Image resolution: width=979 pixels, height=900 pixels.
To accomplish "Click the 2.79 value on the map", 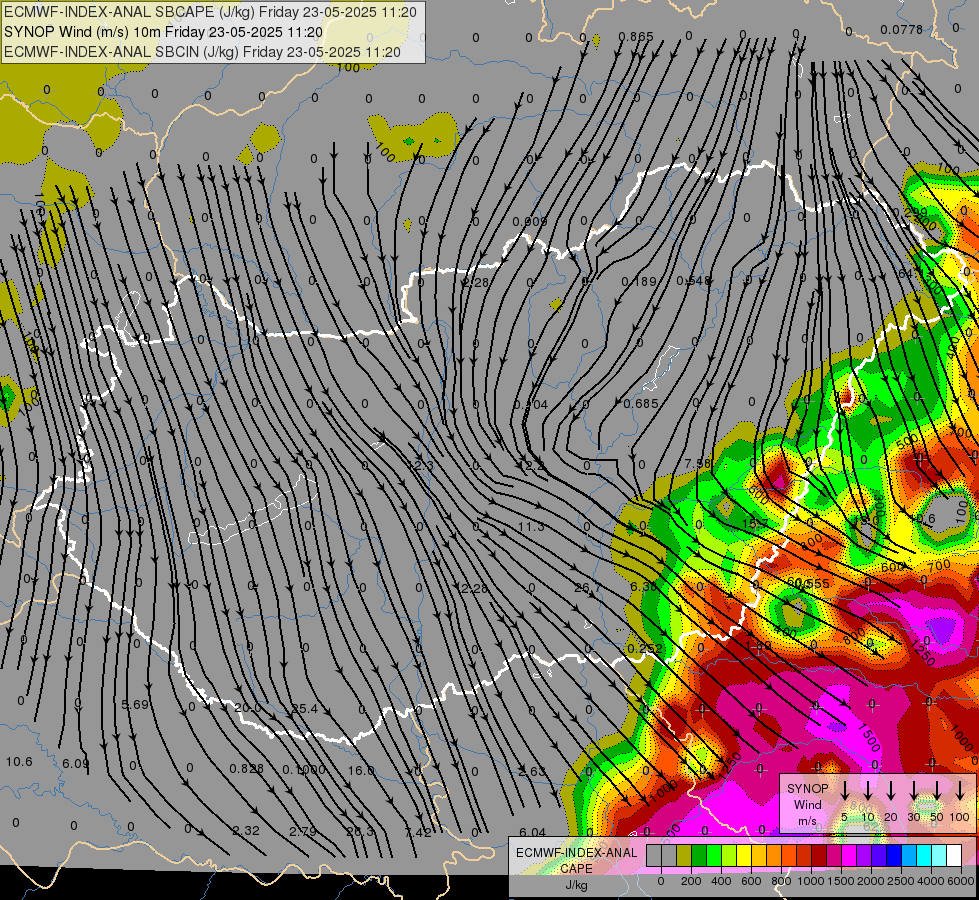I will point(302,831).
